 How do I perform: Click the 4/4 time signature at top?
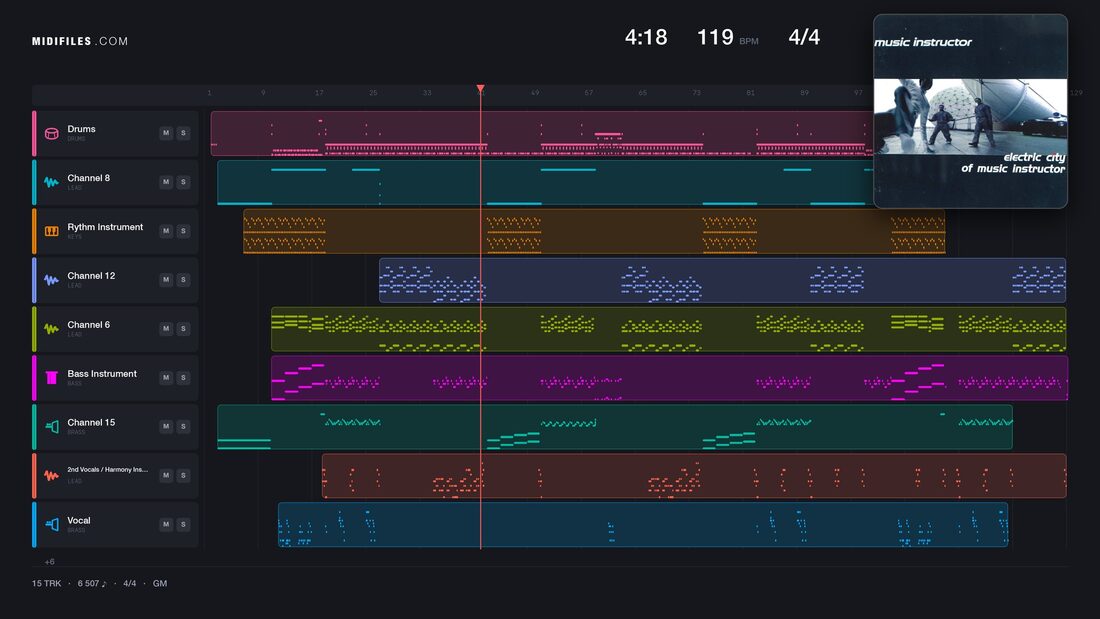click(x=804, y=37)
